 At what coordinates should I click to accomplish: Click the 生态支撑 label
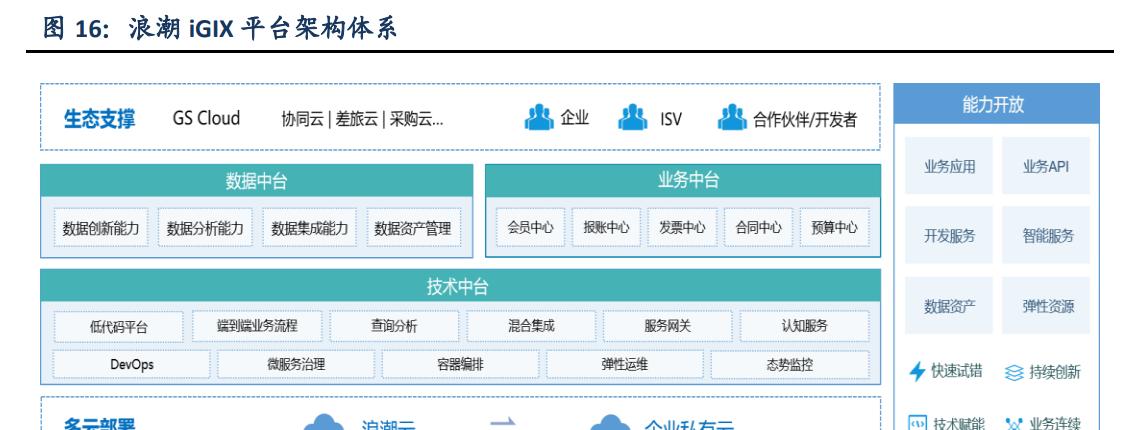pyautogui.click(x=100, y=118)
